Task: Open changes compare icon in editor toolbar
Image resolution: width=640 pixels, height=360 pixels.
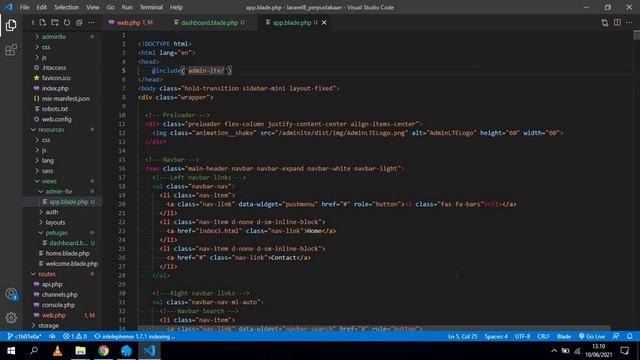Action: pyautogui.click(x=604, y=22)
